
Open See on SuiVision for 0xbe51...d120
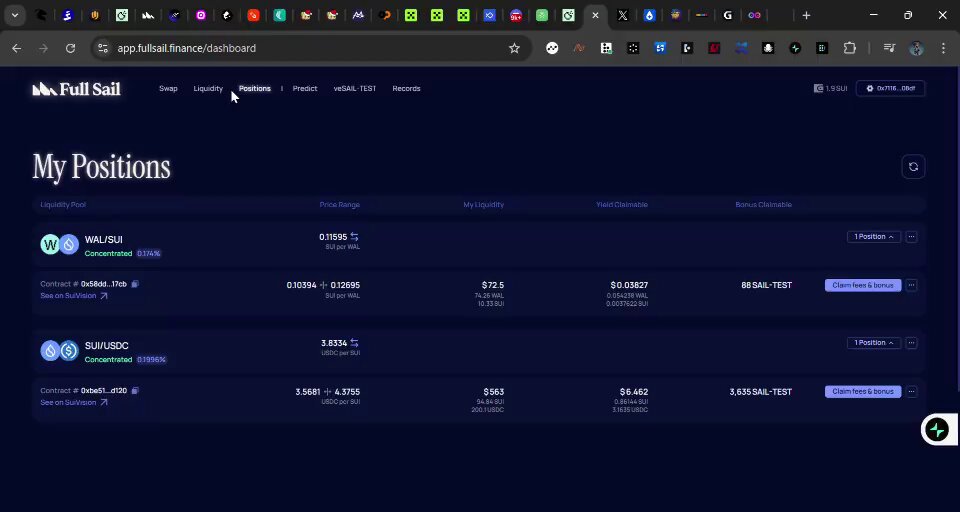click(73, 402)
